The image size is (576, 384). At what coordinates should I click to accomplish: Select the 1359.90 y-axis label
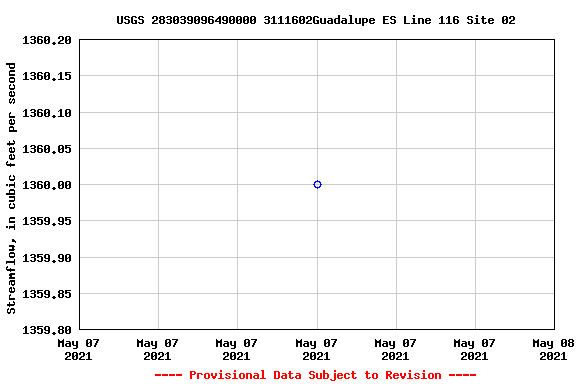[47, 258]
